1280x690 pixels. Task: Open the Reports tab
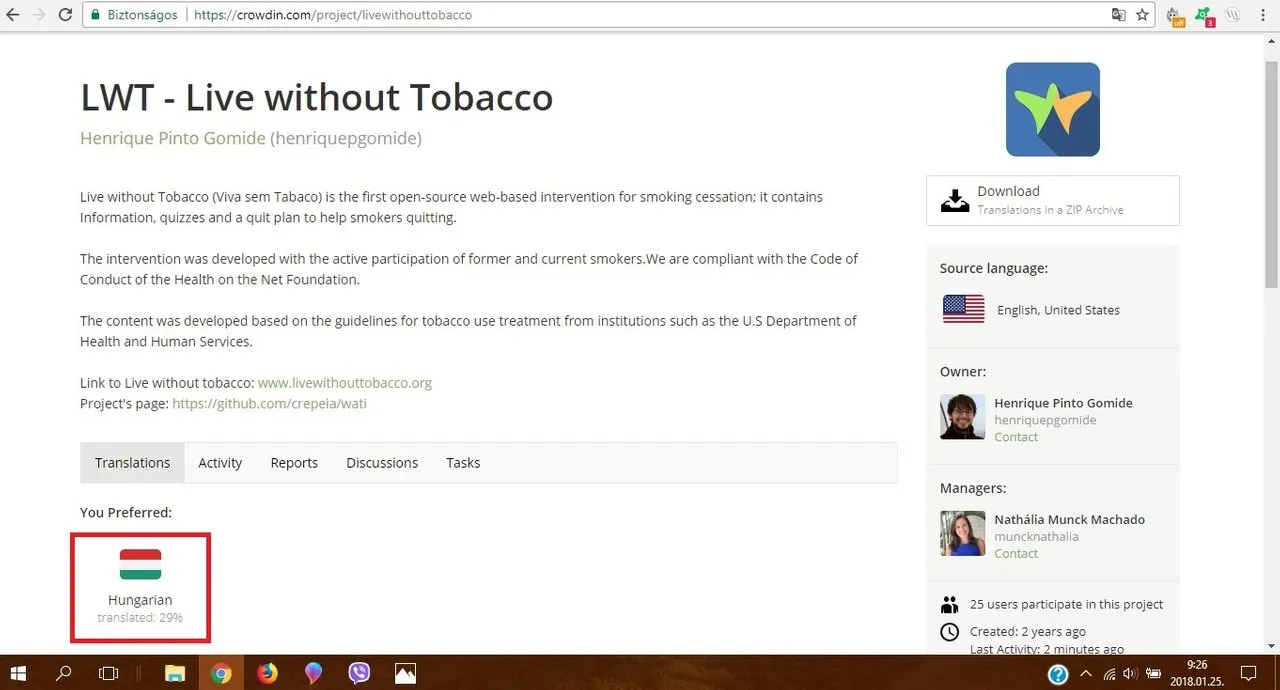tap(294, 463)
